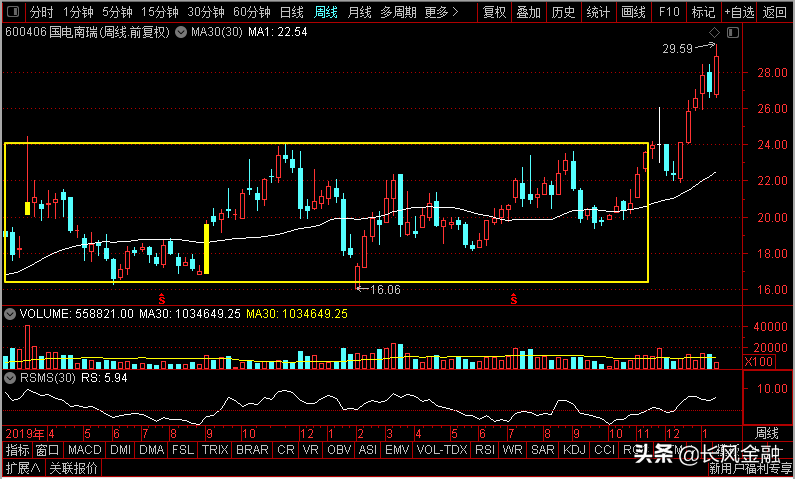Select the RSI indicator
The image size is (795, 479).
pyautogui.click(x=485, y=450)
